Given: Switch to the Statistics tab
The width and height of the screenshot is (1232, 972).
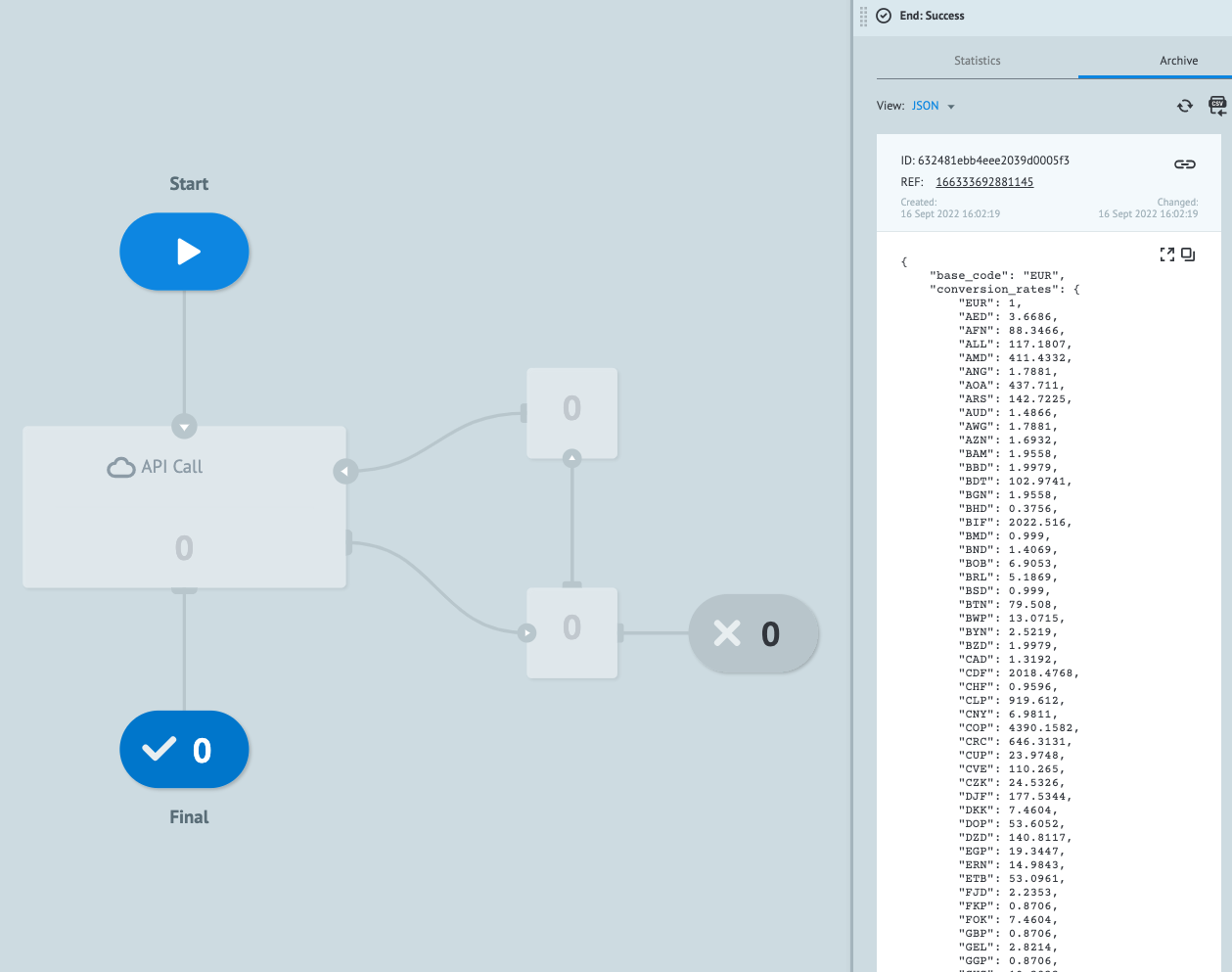Looking at the screenshot, I should click(x=977, y=60).
